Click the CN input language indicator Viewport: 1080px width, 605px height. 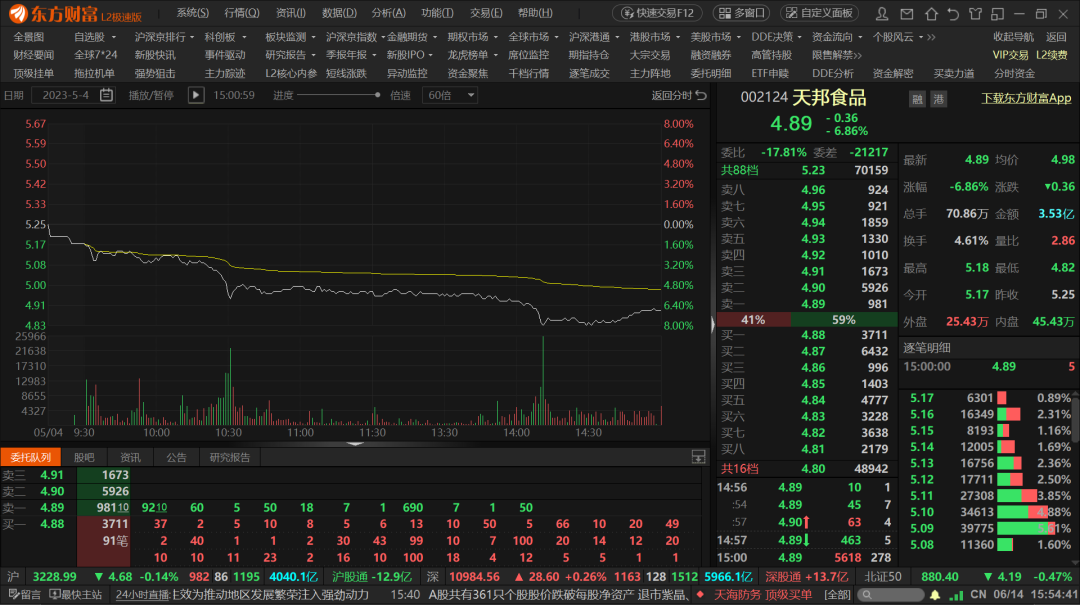coord(978,594)
